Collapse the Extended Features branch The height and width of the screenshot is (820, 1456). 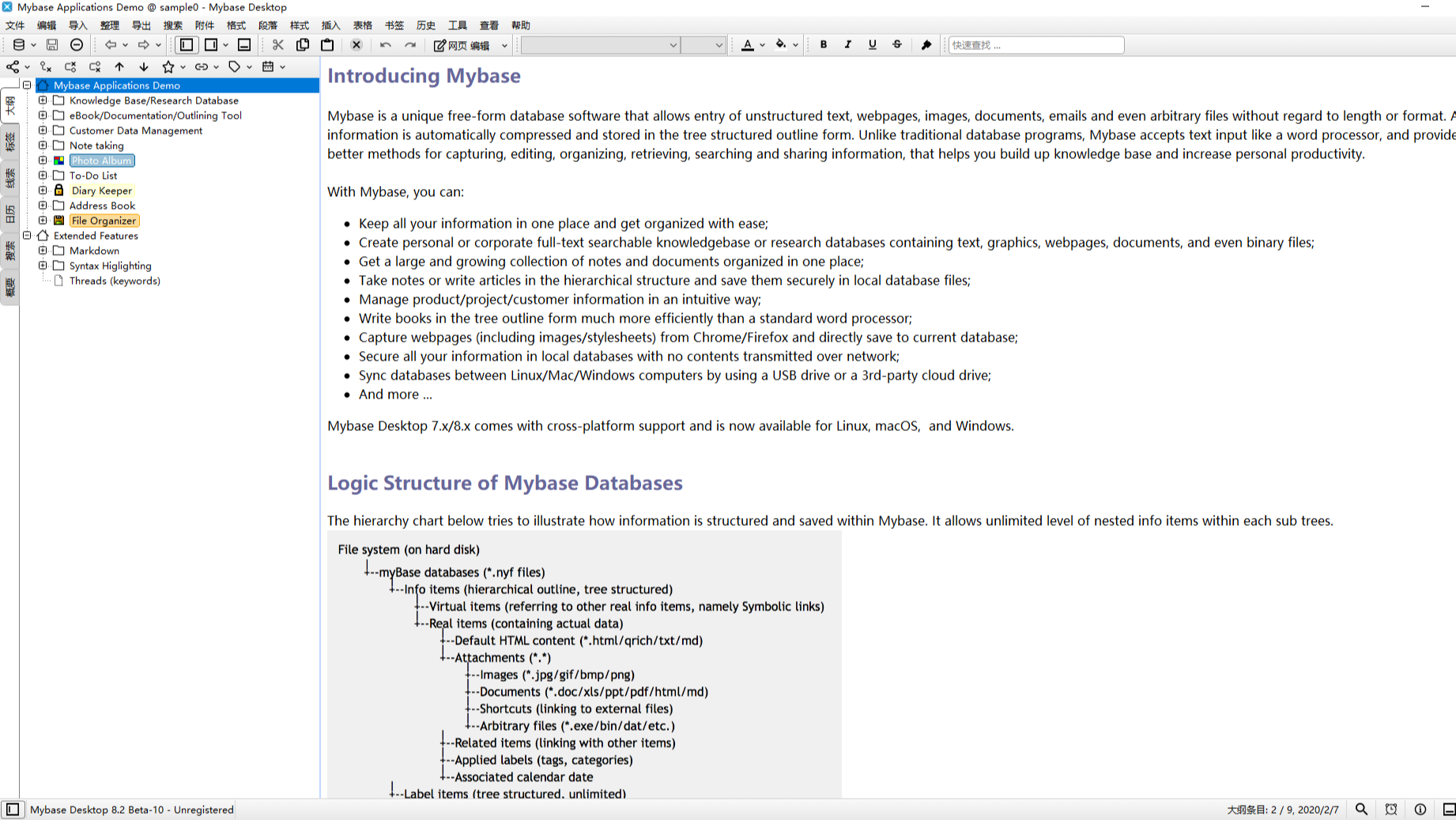[x=27, y=236]
